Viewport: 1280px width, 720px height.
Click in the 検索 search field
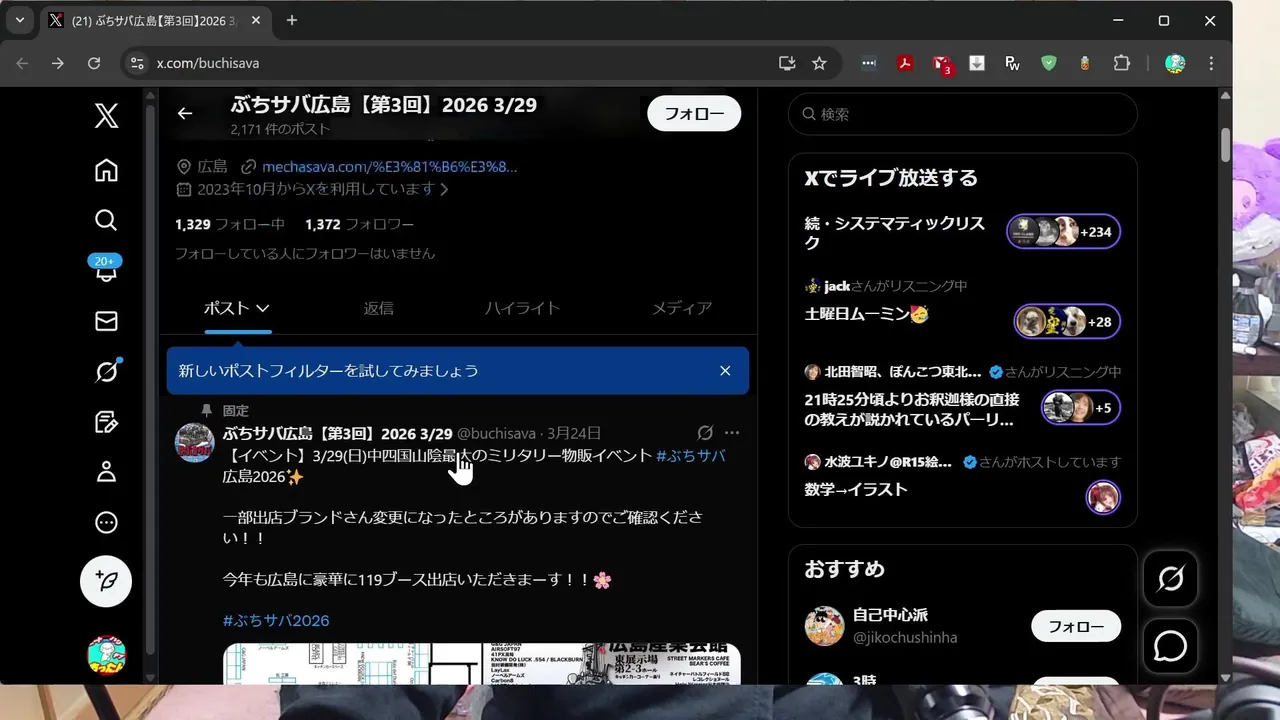click(962, 114)
